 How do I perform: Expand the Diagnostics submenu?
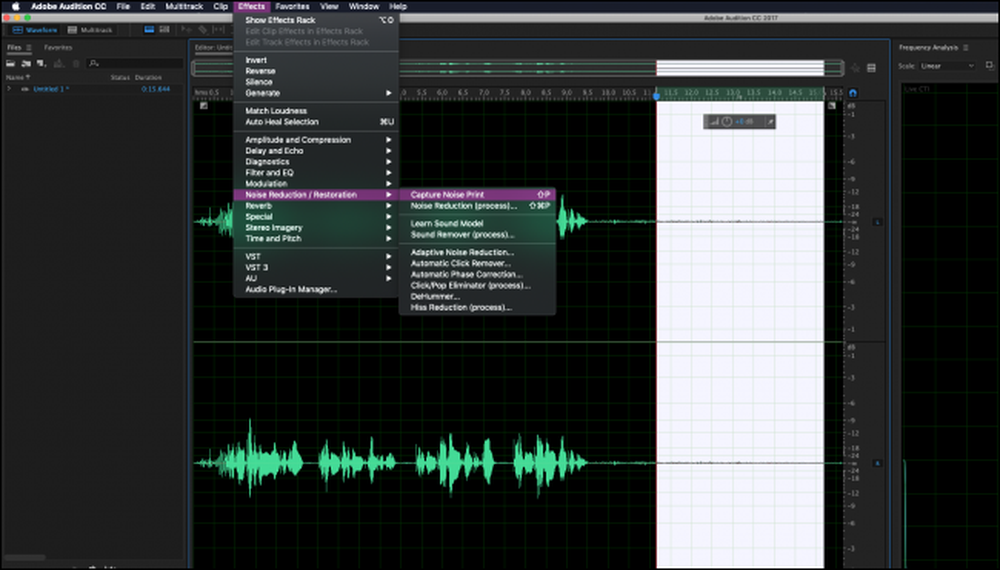click(316, 161)
